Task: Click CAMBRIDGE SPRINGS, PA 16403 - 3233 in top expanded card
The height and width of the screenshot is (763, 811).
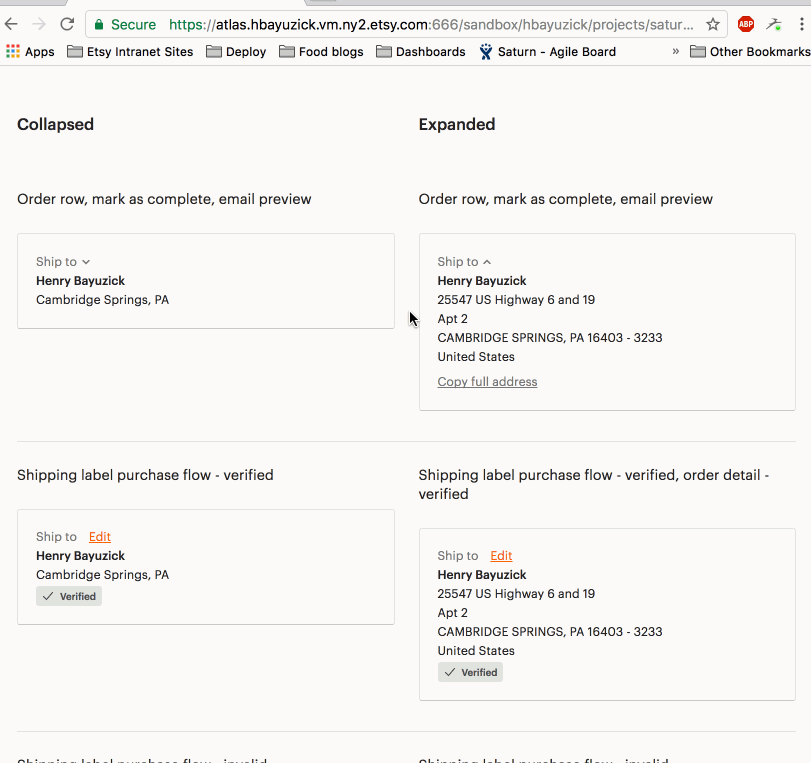Action: [550, 338]
